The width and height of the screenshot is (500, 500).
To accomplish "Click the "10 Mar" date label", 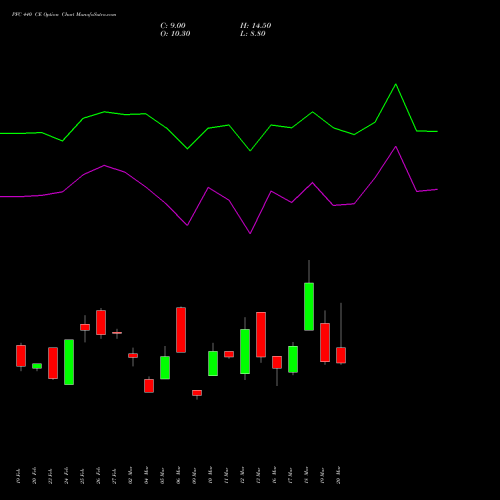I will pyautogui.click(x=210, y=475).
